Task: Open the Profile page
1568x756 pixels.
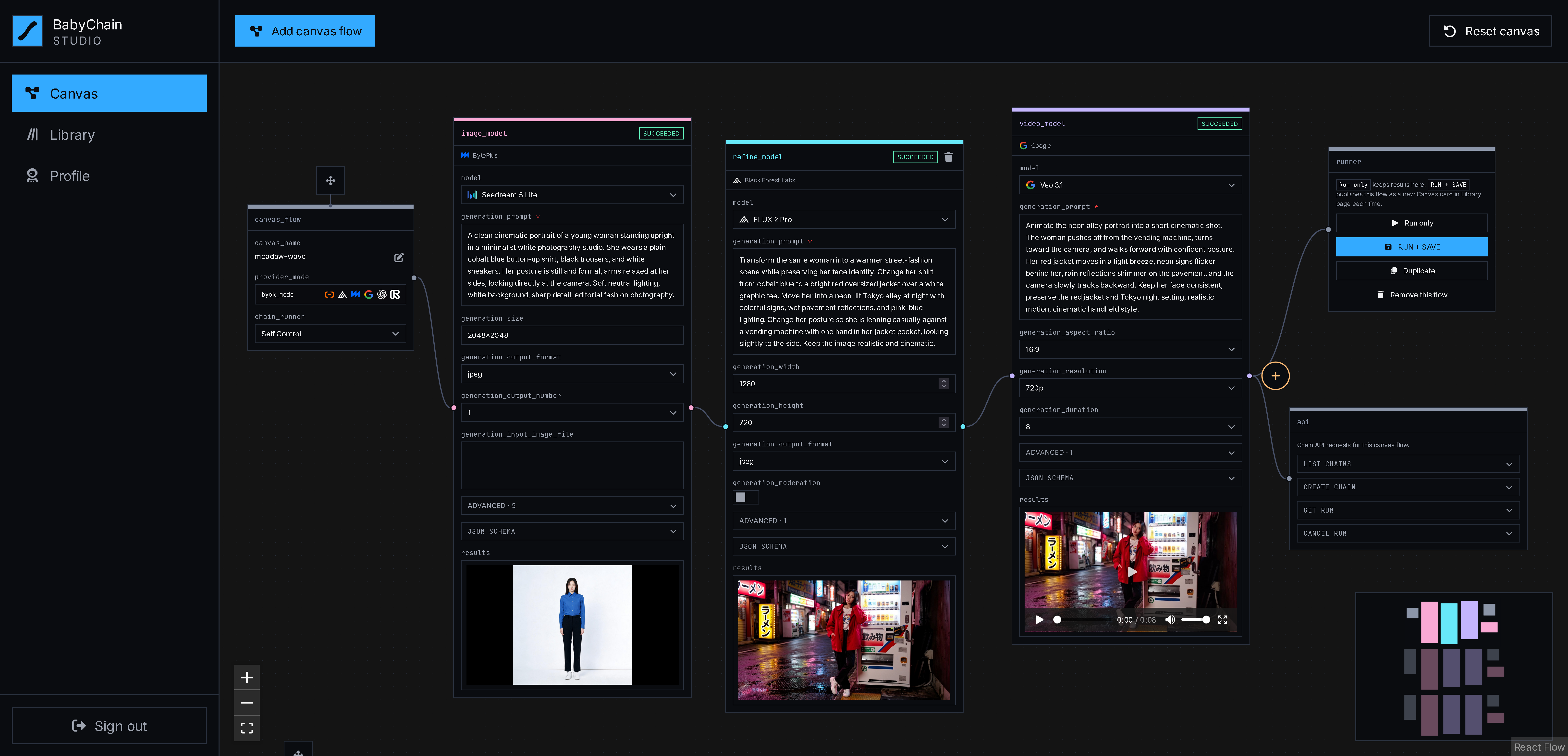Action: point(109,176)
